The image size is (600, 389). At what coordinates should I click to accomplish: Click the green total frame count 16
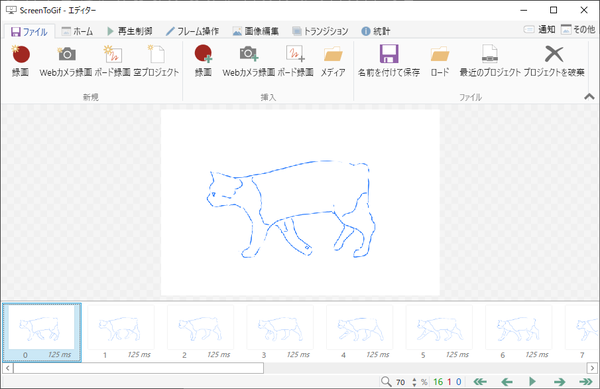[438, 382]
